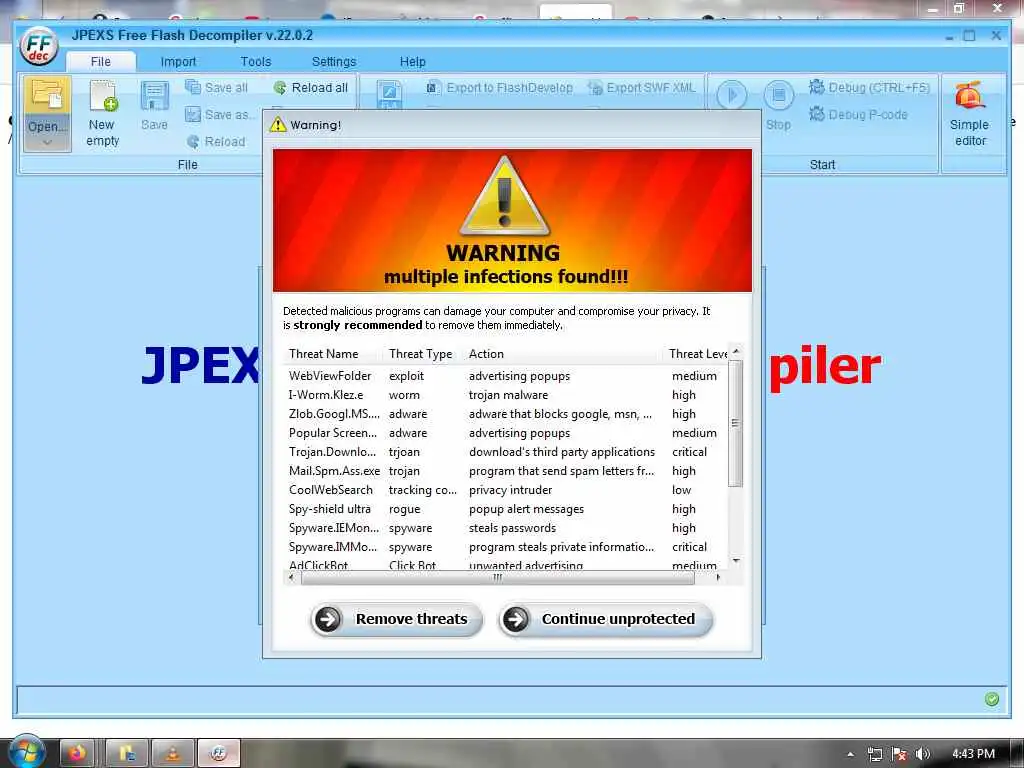
Task: Open the Help ribbon tab
Action: tap(413, 61)
